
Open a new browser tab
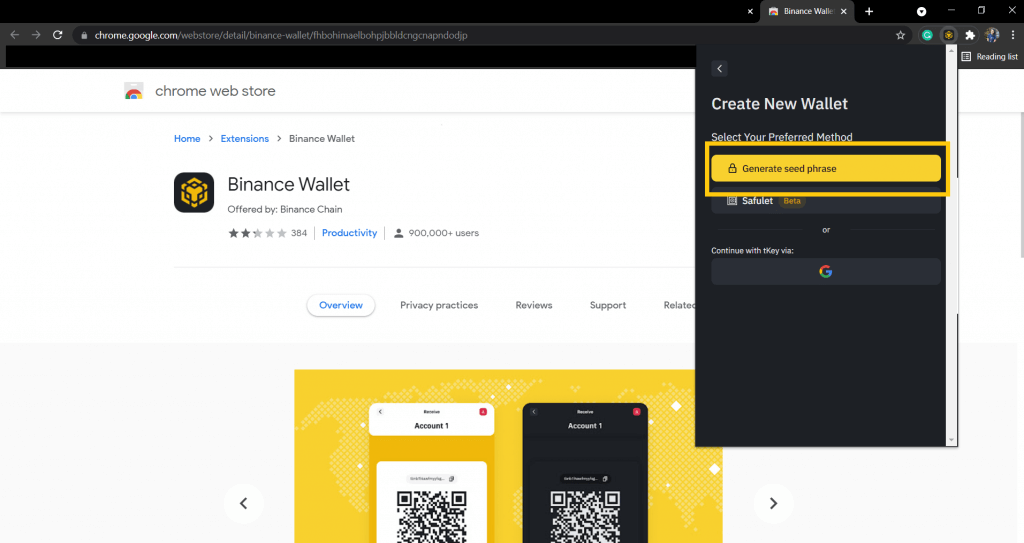[x=869, y=11]
